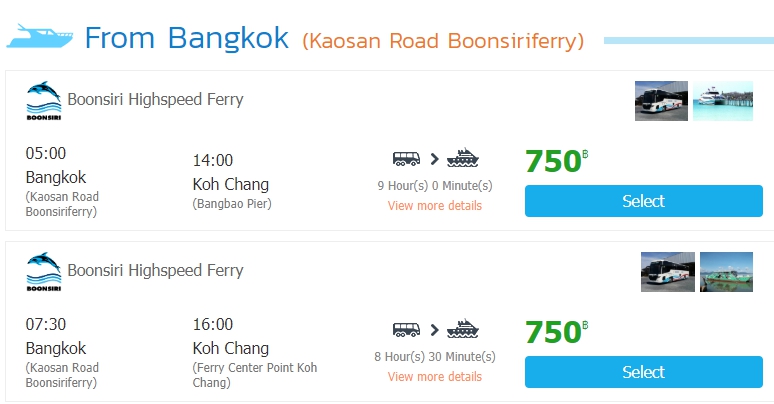Click Boonsiri Highspeed Ferry name in first listing
This screenshot has height=404, width=774.
pyautogui.click(x=155, y=100)
